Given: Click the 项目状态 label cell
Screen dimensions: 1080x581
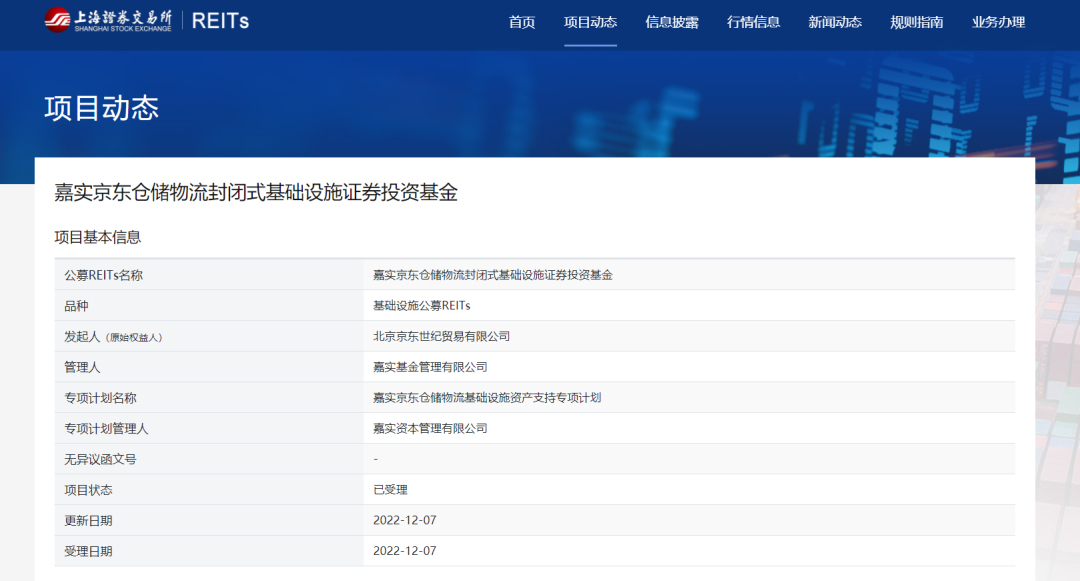Looking at the screenshot, I should (x=209, y=489).
